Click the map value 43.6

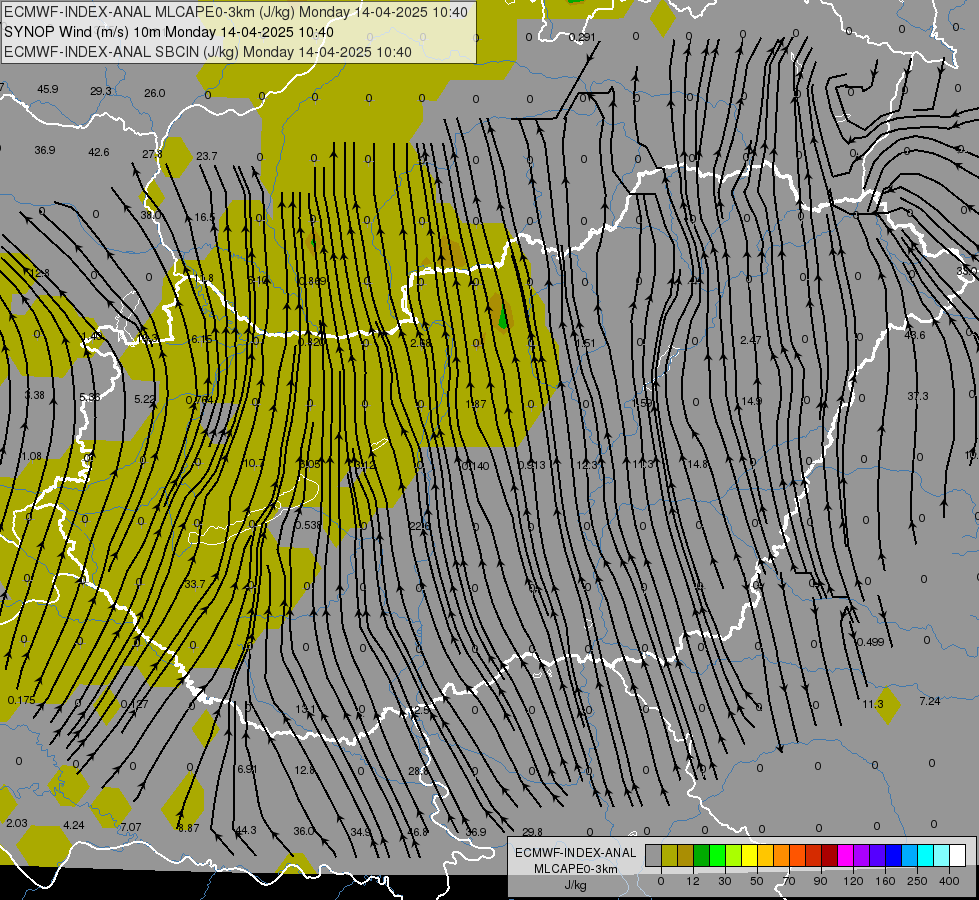915,335
